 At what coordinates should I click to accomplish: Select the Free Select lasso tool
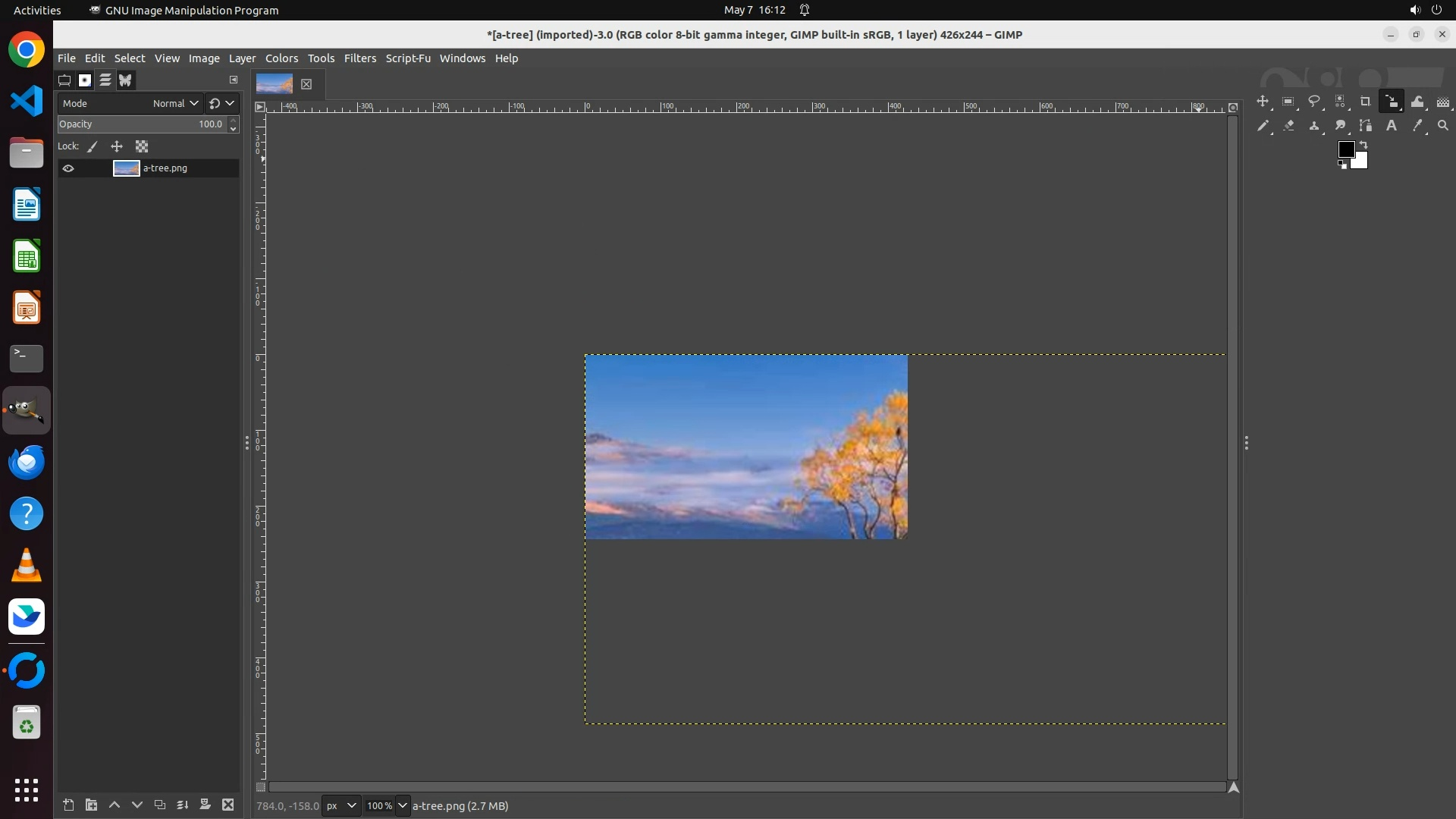[x=1314, y=102]
